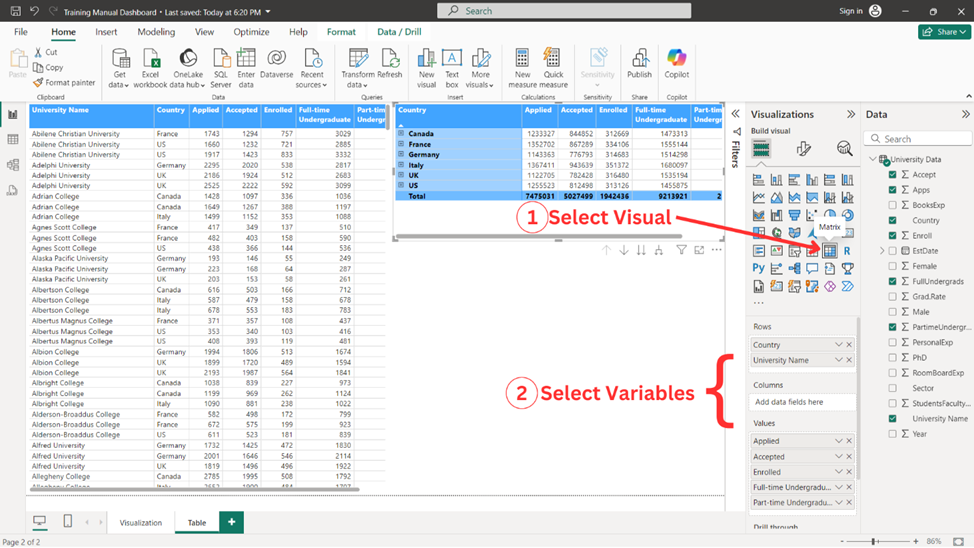Click Copy in the Clipboard group
The height and width of the screenshot is (548, 974).
pyautogui.click(x=48, y=67)
